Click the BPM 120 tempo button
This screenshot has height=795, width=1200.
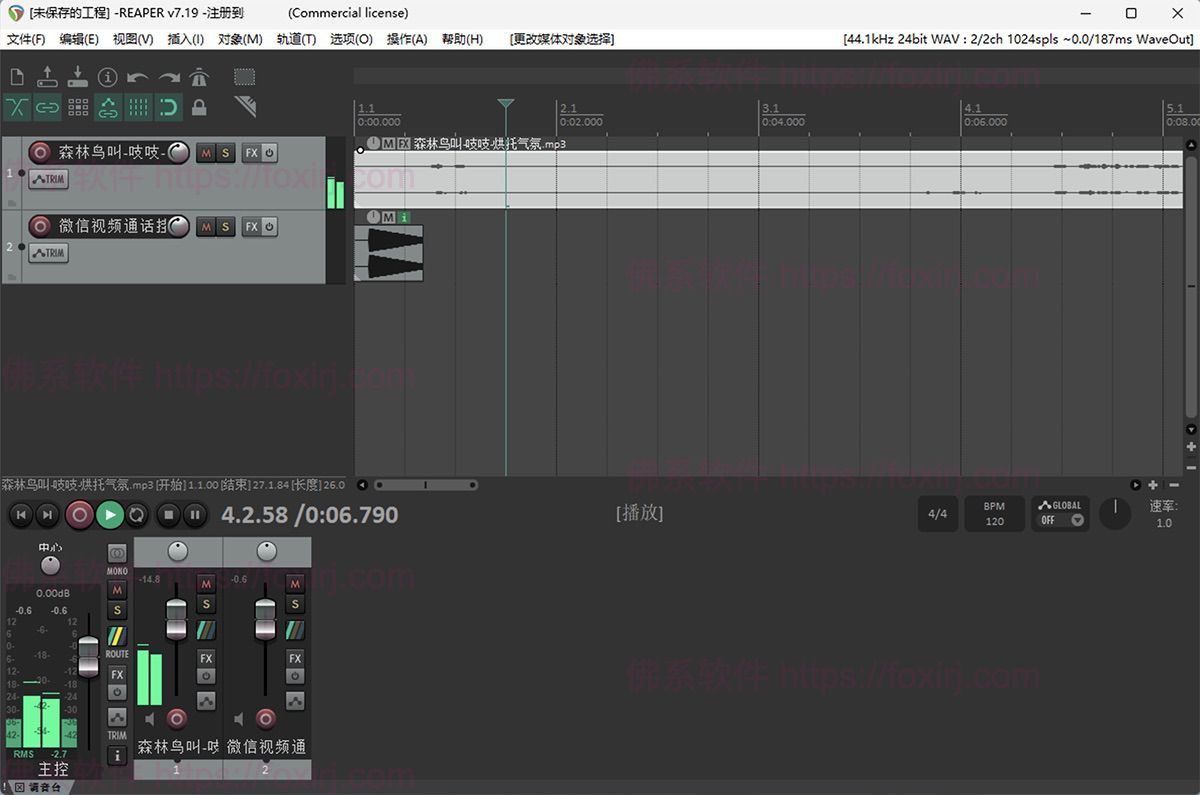pyautogui.click(x=994, y=513)
